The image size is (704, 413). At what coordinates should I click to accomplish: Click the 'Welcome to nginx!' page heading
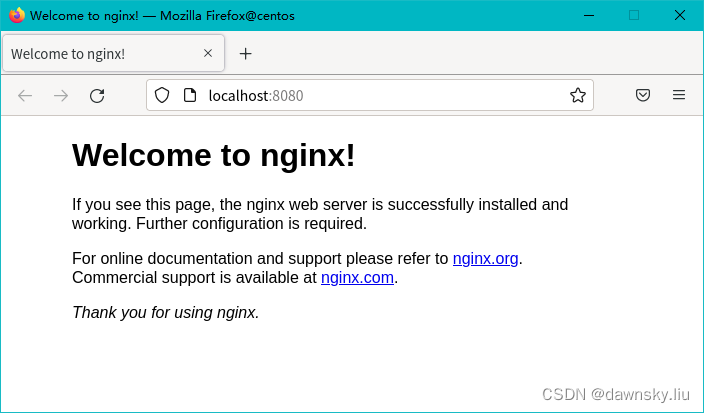pyautogui.click(x=214, y=155)
